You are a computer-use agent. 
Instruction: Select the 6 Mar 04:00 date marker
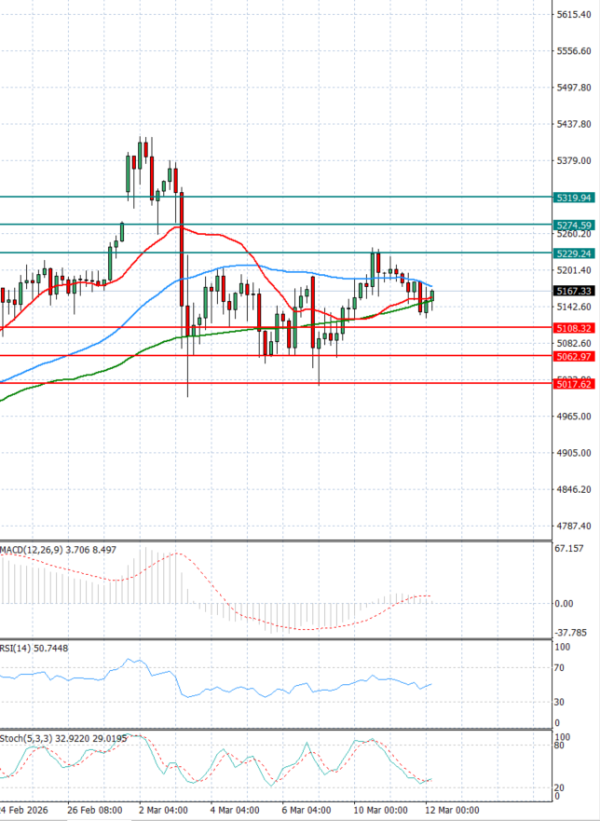pos(305,809)
